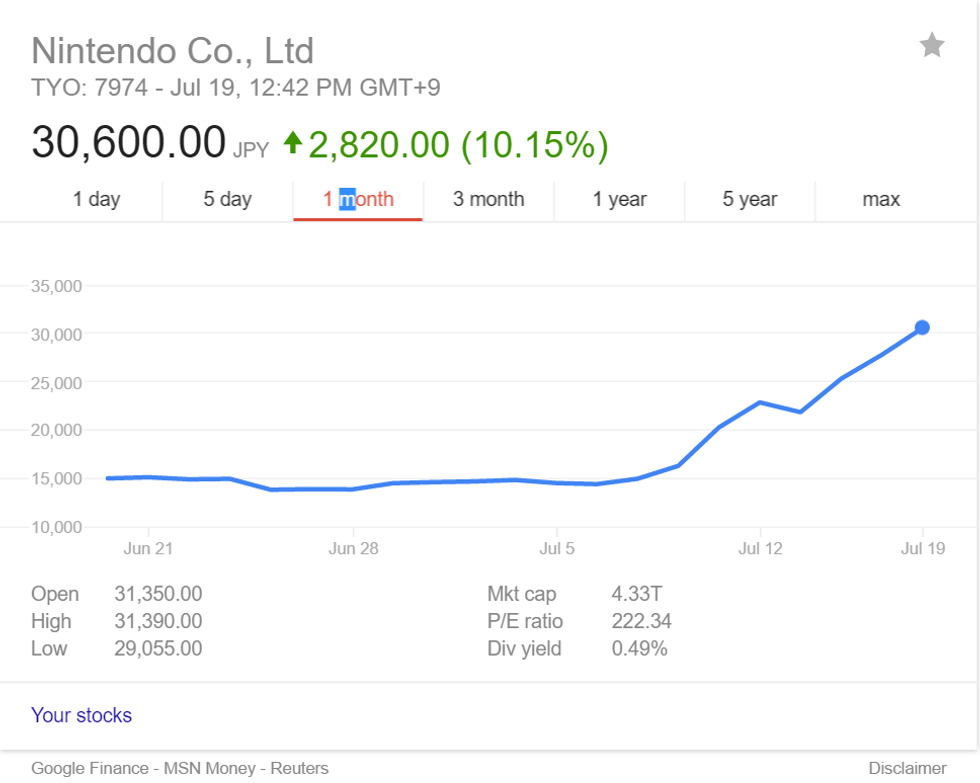980x783 pixels.
Task: Open the Your stocks link
Action: [x=81, y=715]
